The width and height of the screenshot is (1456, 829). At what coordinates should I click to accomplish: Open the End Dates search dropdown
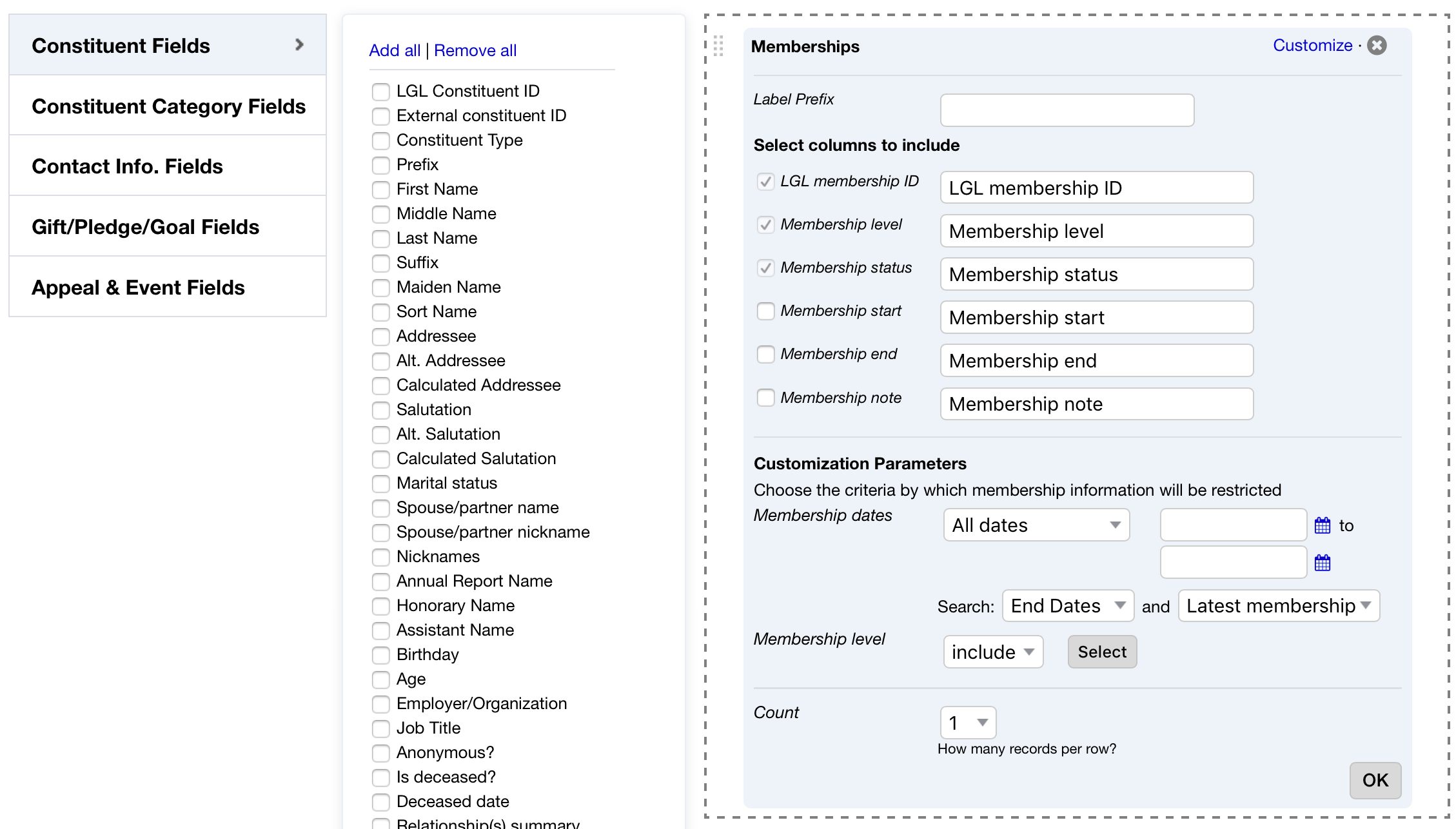1067,605
